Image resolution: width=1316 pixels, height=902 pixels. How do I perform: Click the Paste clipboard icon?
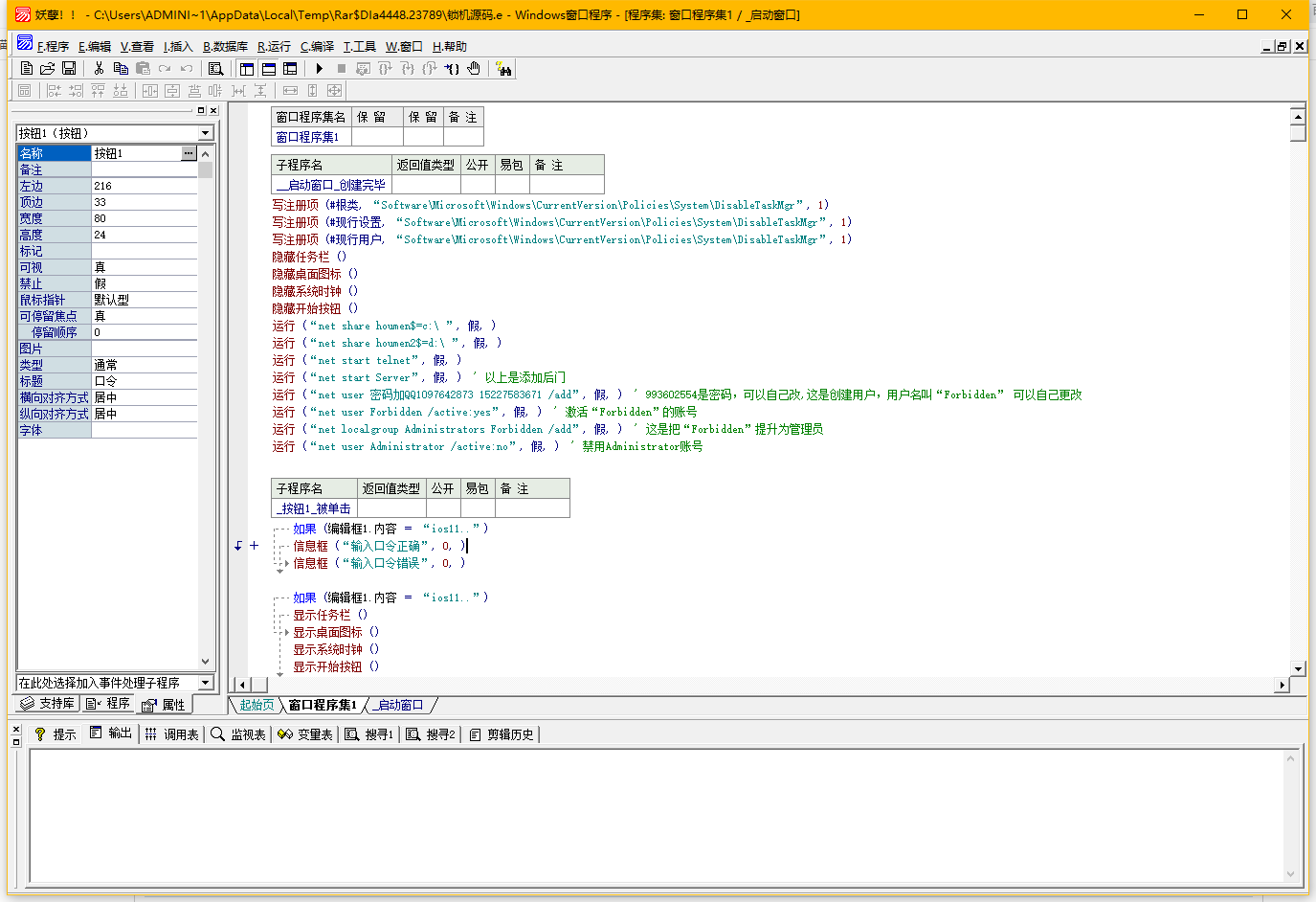143,68
